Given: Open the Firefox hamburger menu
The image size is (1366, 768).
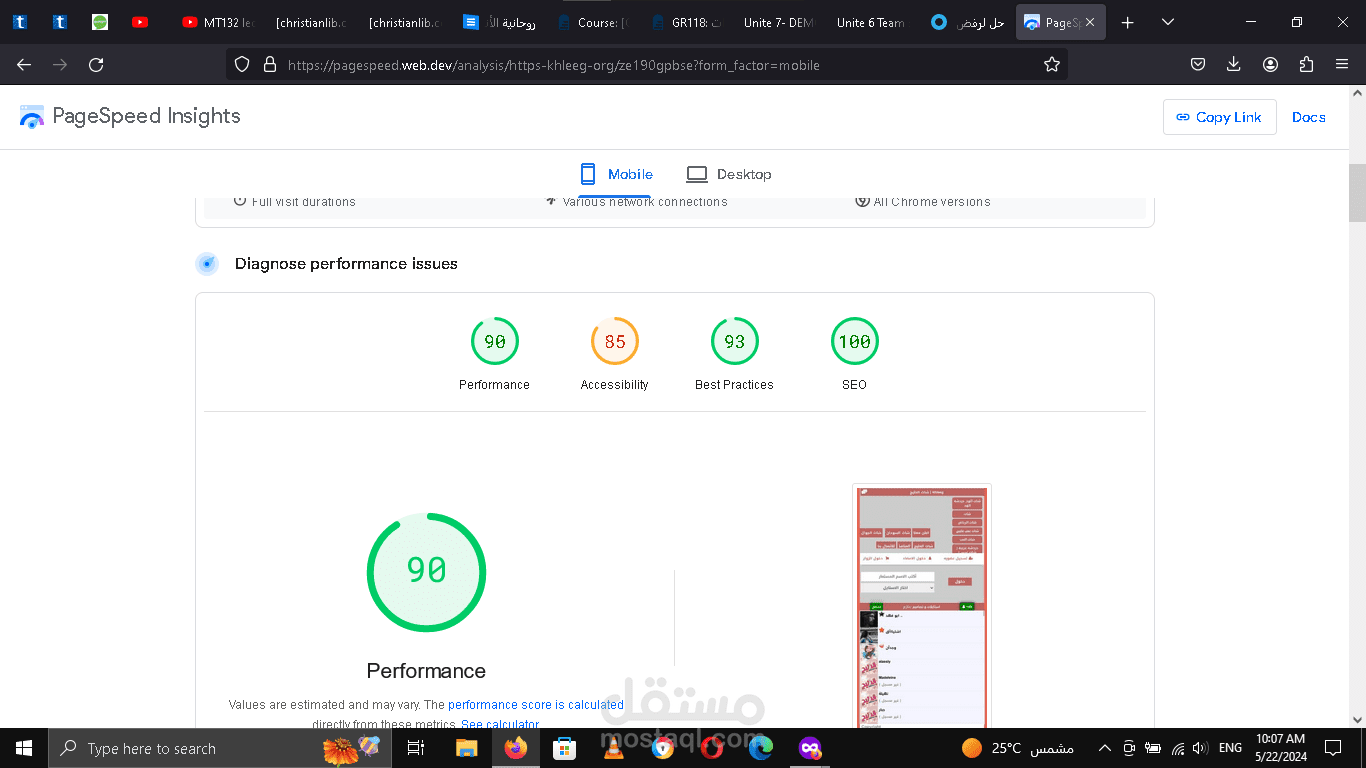Looking at the screenshot, I should pos(1342,65).
